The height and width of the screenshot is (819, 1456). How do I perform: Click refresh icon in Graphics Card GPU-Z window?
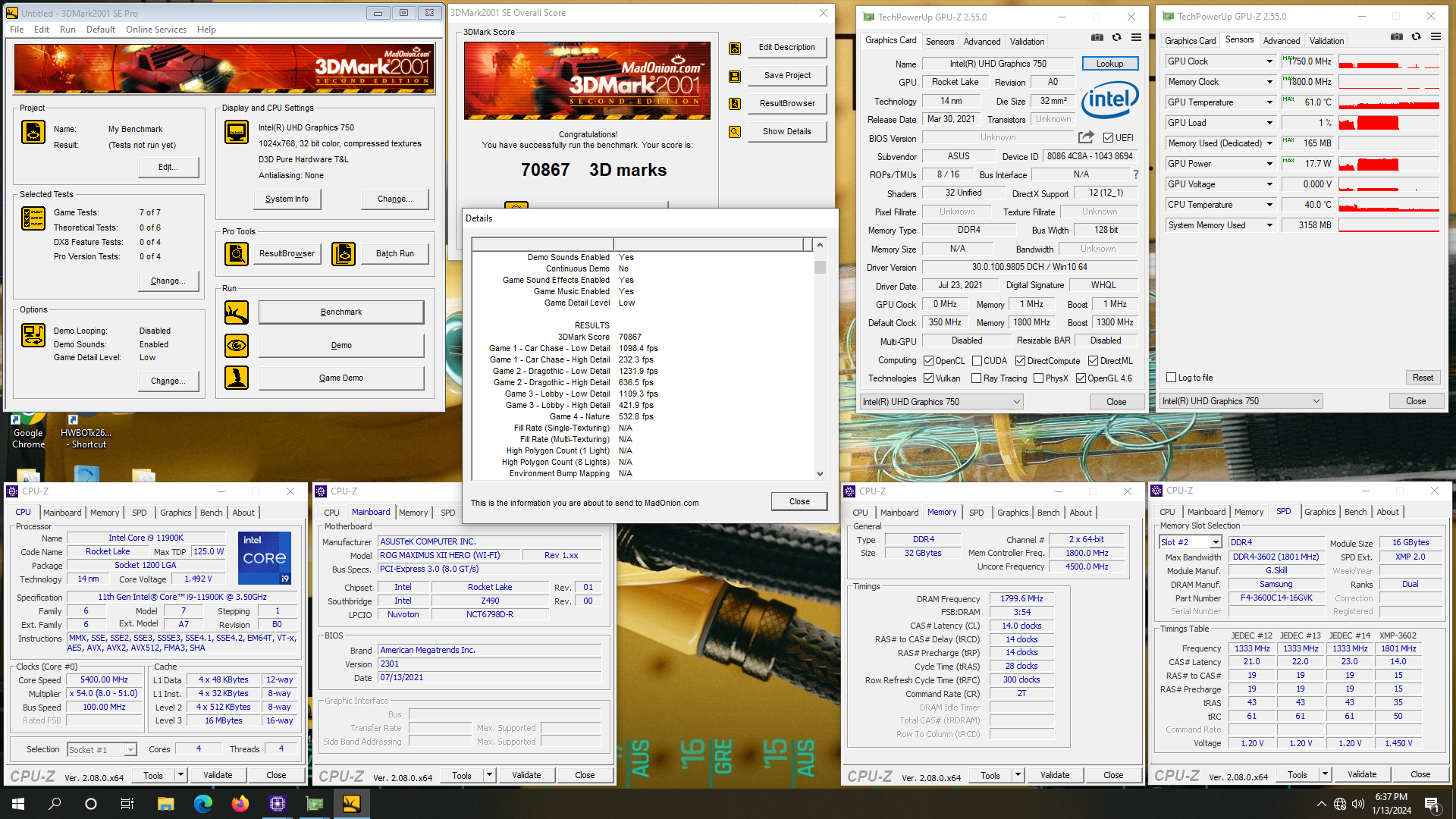click(1116, 37)
